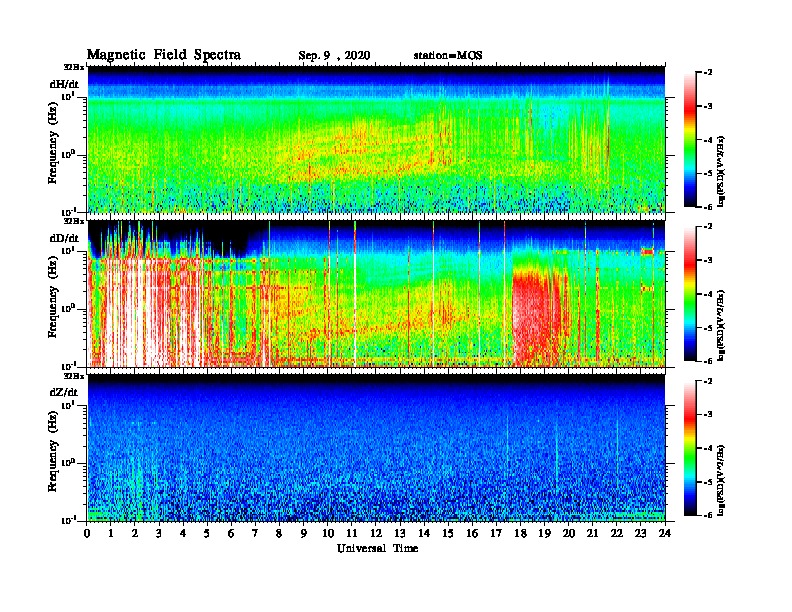Click the hour tick label "0"
The image size is (792, 612).
[88, 534]
